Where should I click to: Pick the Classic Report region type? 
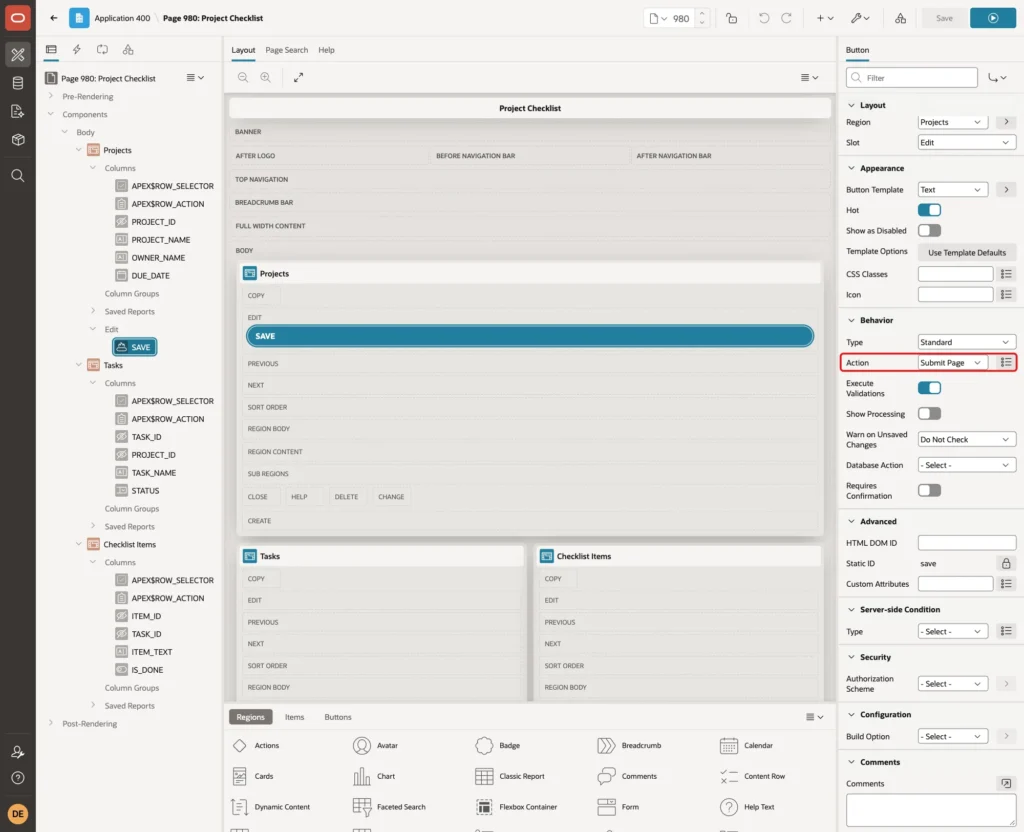click(510, 776)
